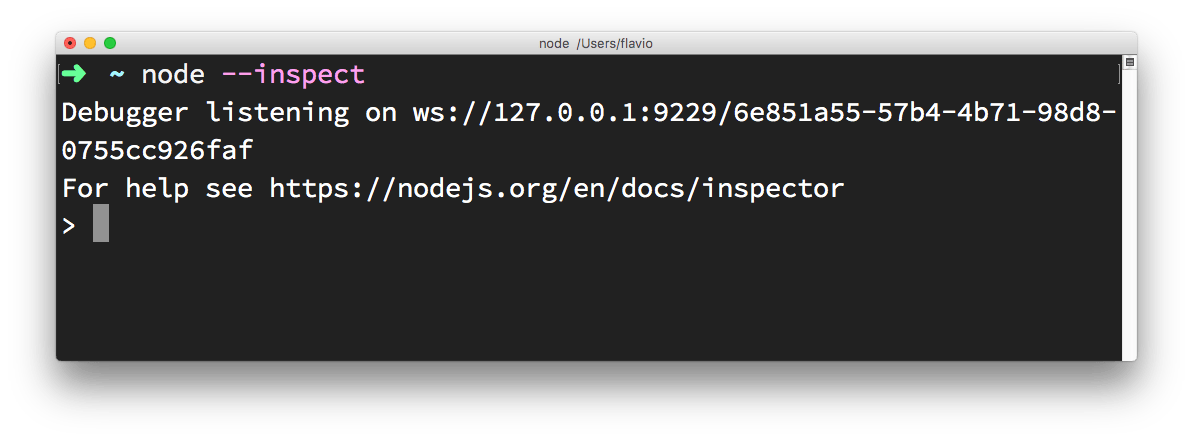Click the window title 'node /Users/flavio'

pos(596,43)
